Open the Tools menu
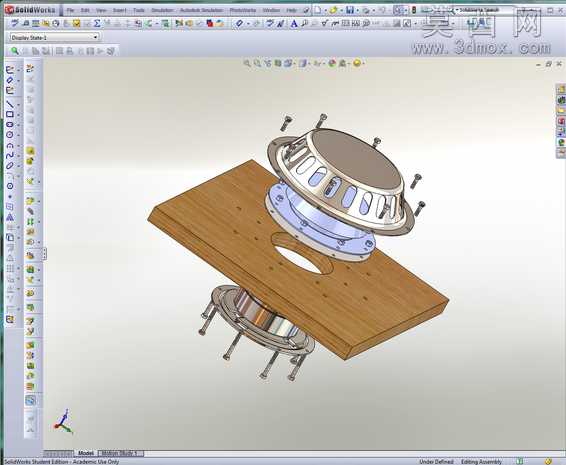This screenshot has height=465, width=566. (139, 10)
